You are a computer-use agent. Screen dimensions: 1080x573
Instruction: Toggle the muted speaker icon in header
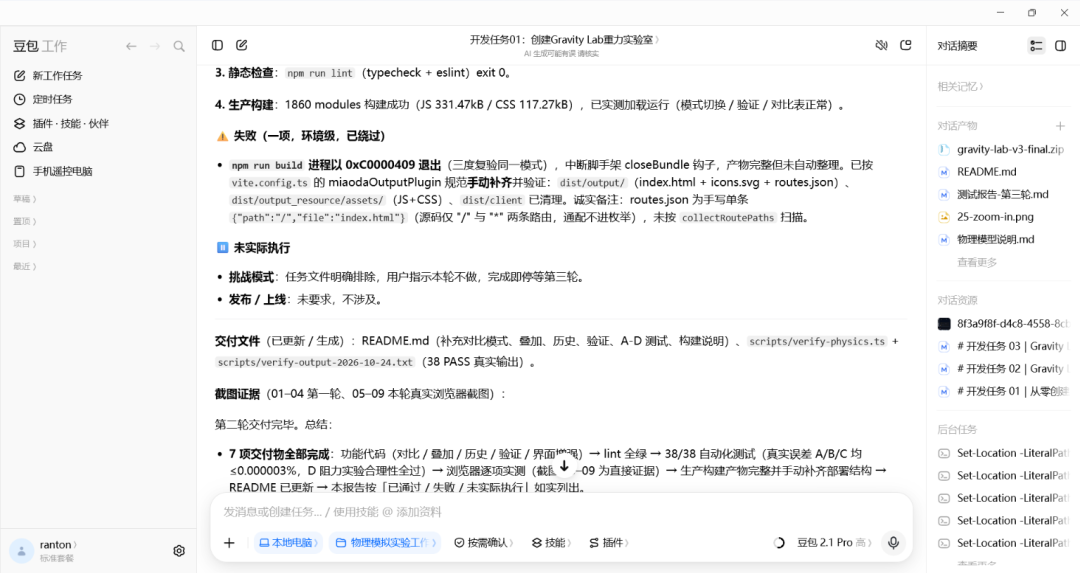click(x=881, y=45)
